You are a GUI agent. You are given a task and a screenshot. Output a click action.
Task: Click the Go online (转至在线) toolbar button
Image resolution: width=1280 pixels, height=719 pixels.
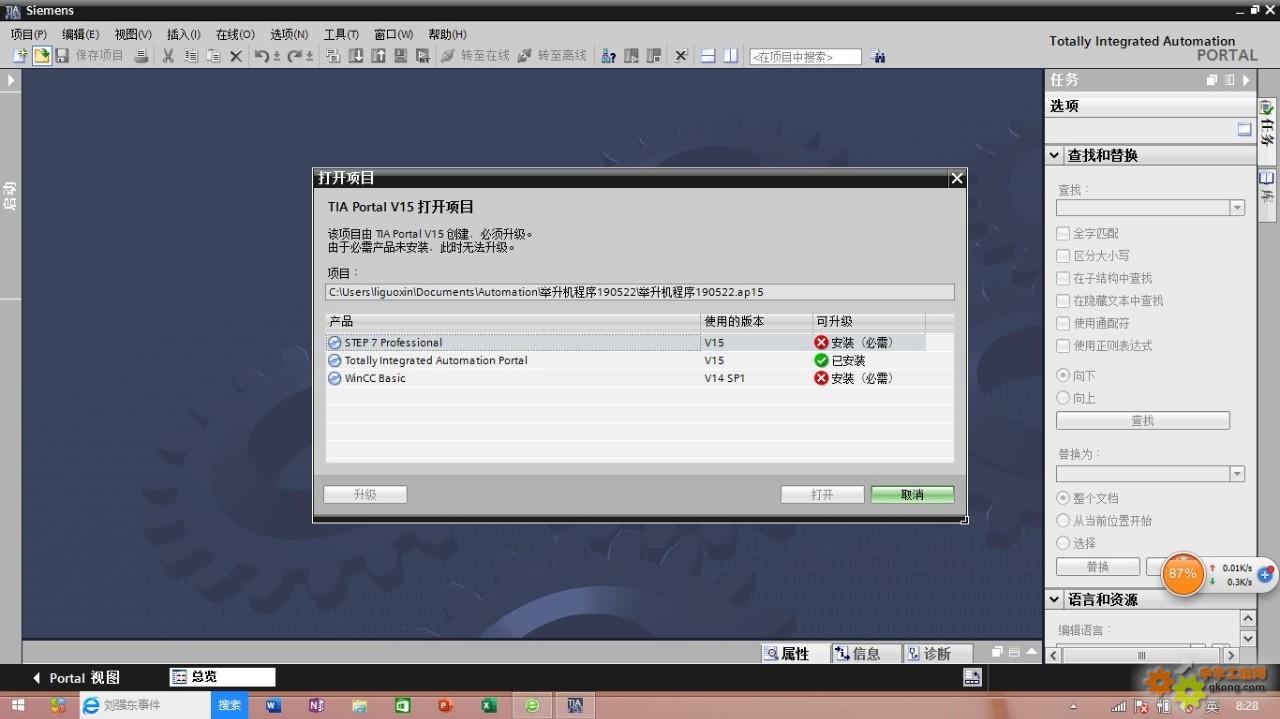tap(475, 56)
